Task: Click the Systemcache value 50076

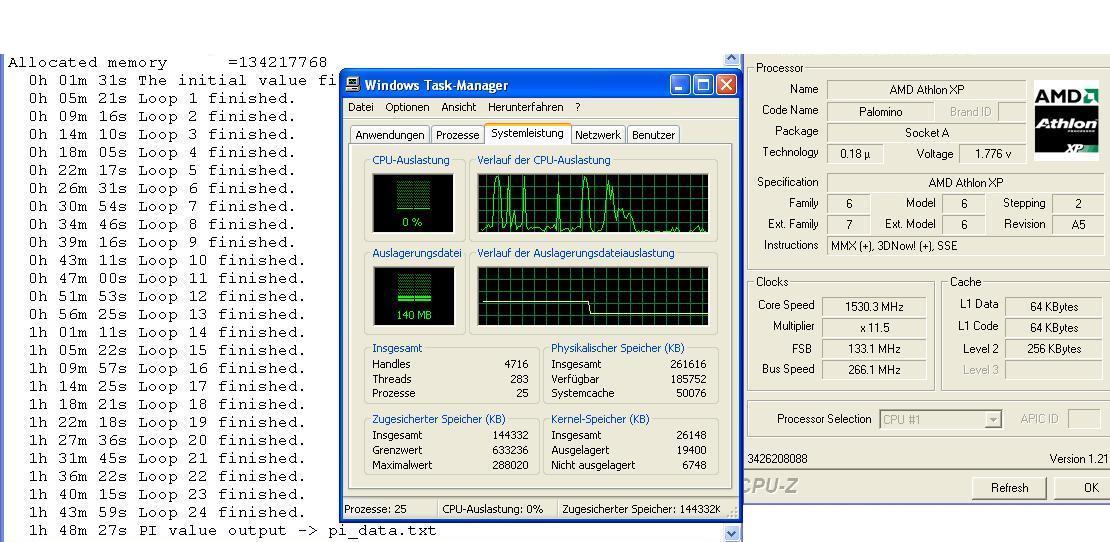Action: point(691,393)
